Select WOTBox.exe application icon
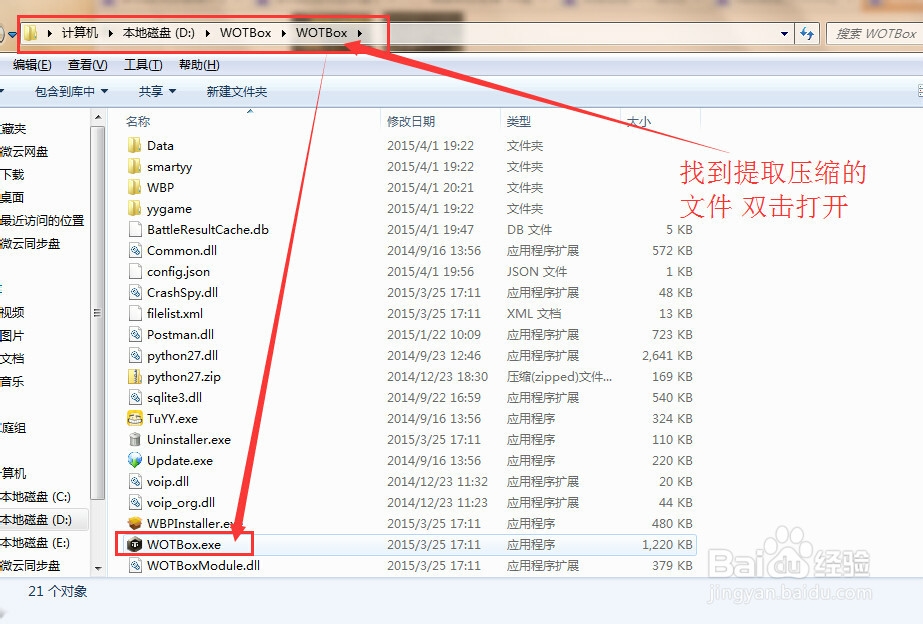Viewport: 923px width, 624px height. tap(135, 545)
